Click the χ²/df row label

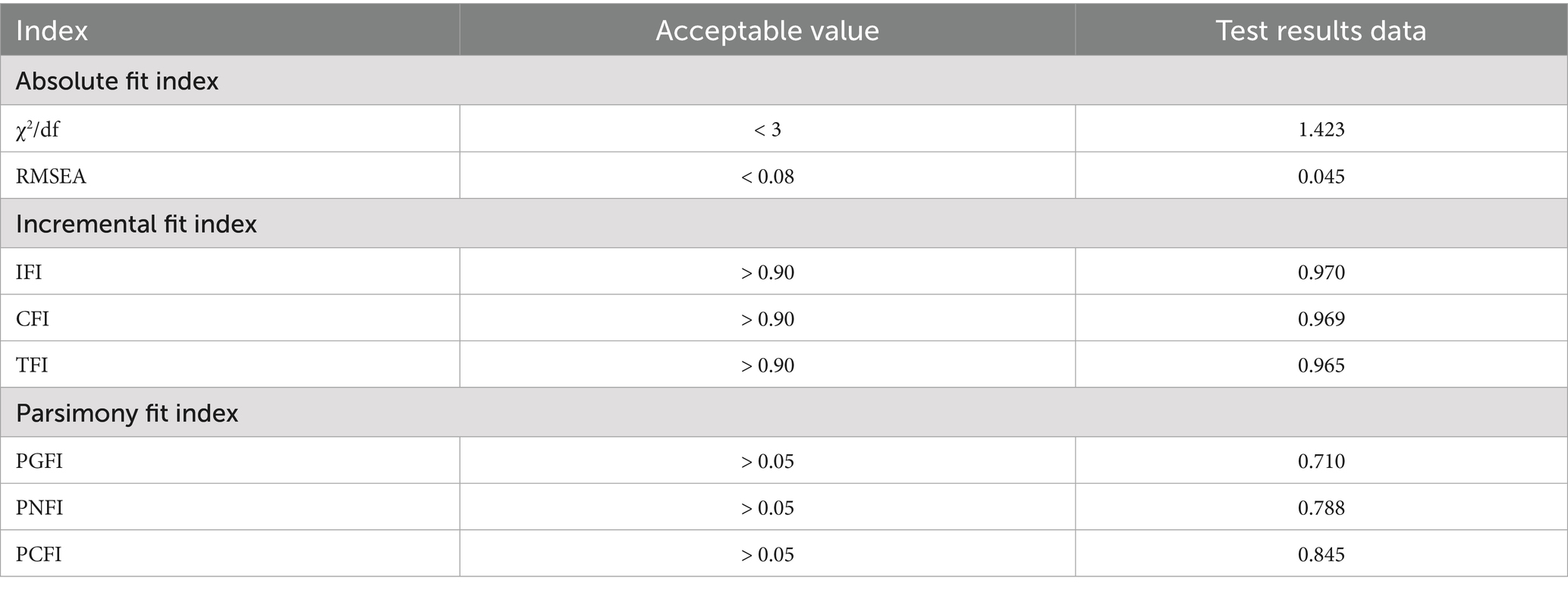37,130
